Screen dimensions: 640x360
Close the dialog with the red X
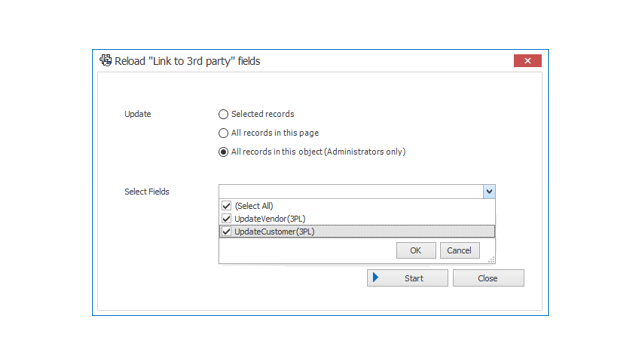coord(527,60)
